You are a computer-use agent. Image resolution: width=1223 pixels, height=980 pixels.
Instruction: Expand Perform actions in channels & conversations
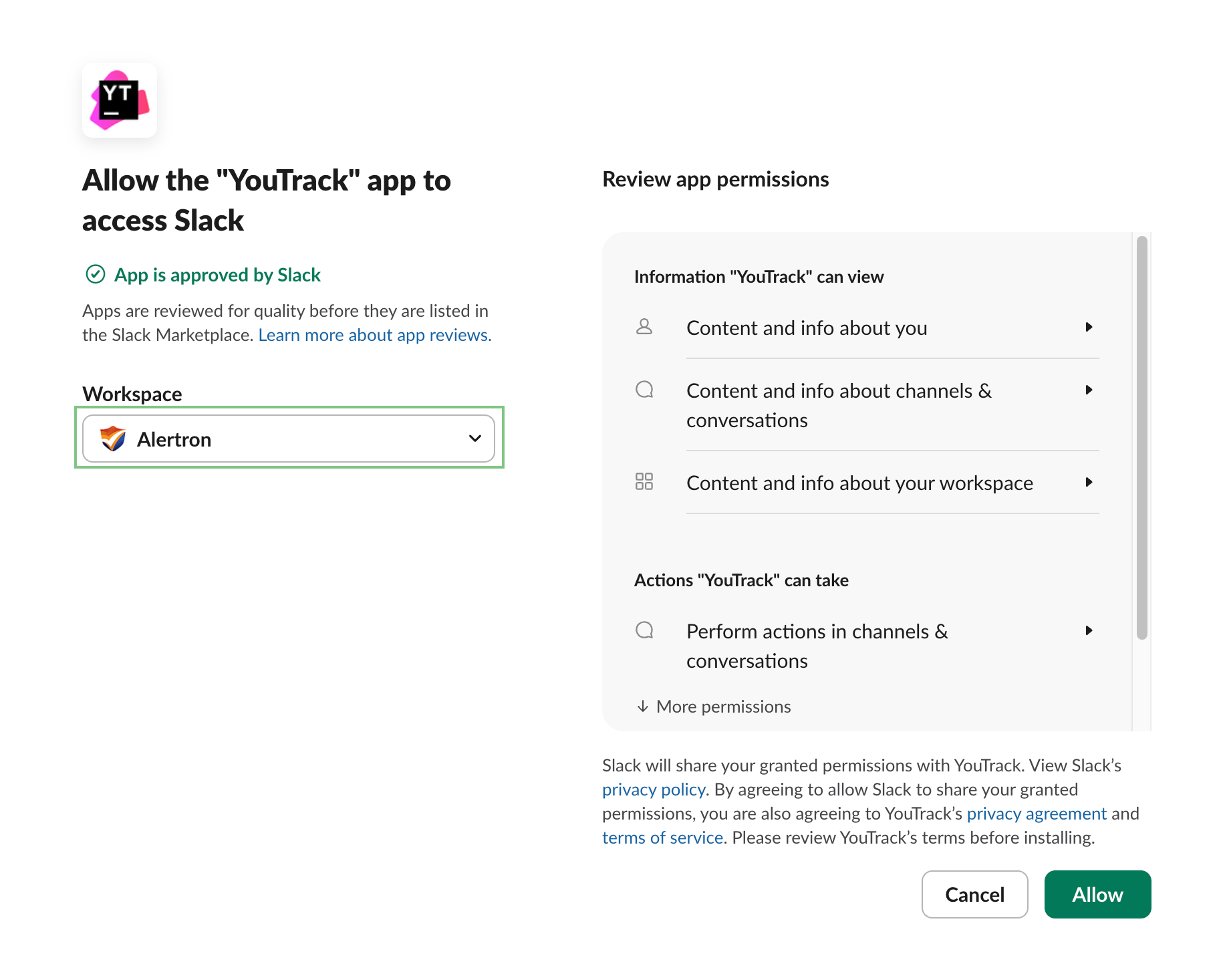click(1089, 630)
